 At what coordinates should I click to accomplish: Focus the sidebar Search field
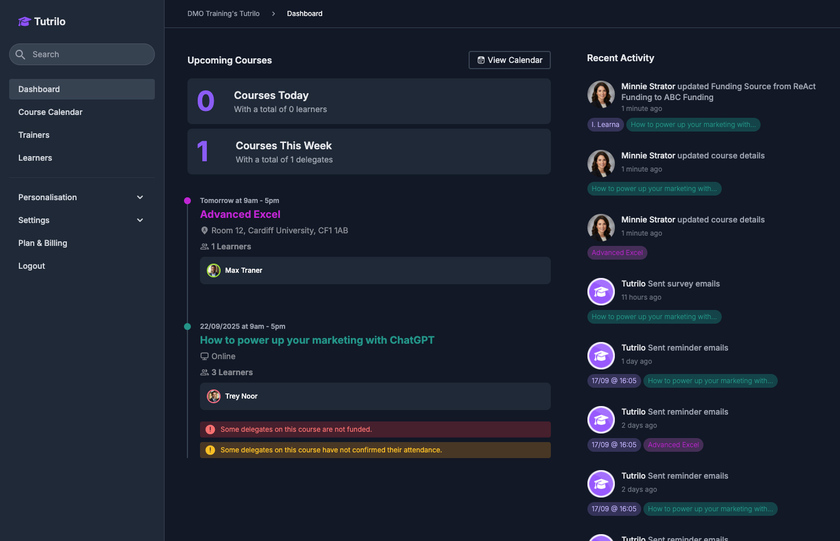(90, 54)
